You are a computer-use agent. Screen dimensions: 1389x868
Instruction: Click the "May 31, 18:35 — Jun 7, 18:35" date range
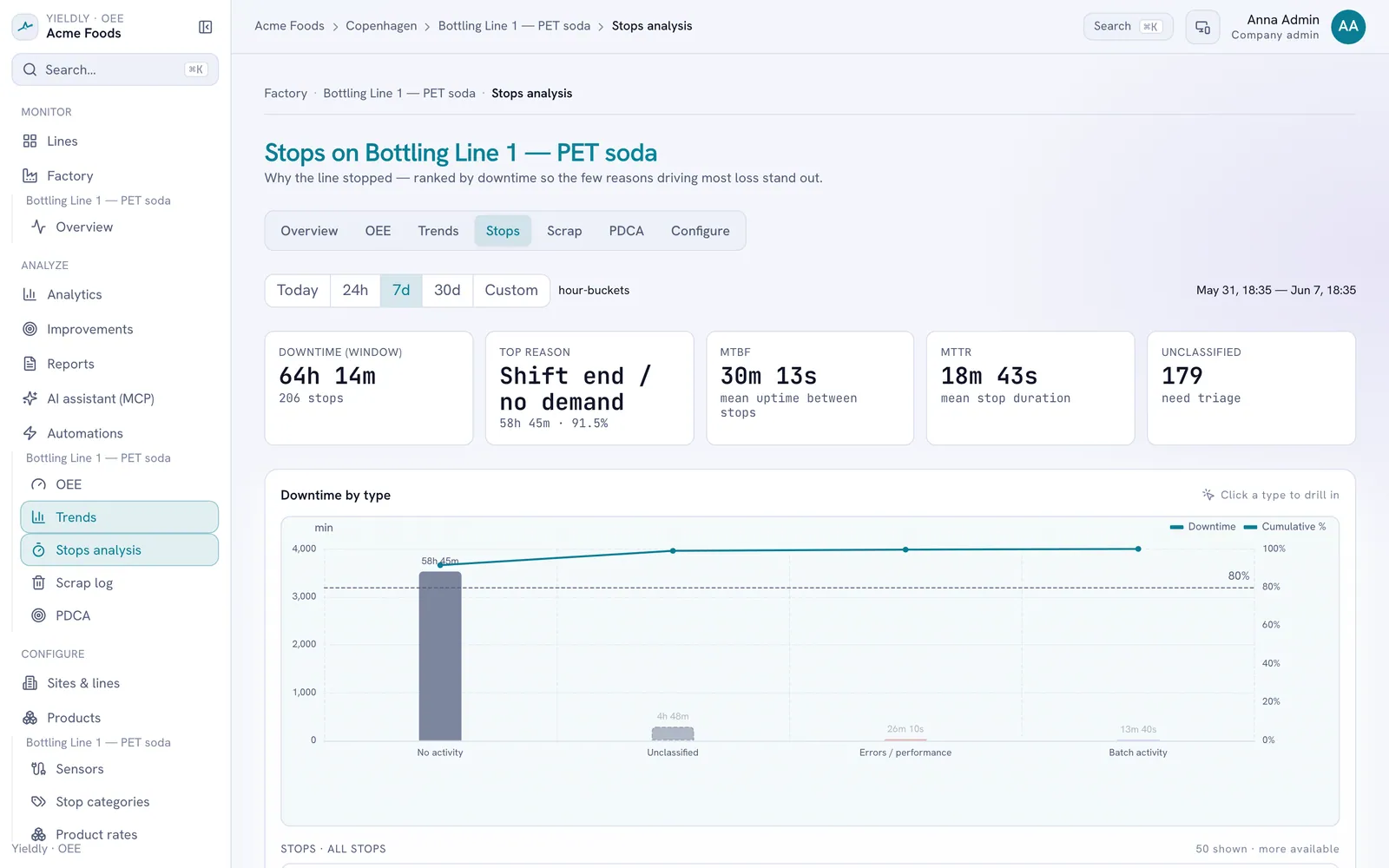point(1276,290)
